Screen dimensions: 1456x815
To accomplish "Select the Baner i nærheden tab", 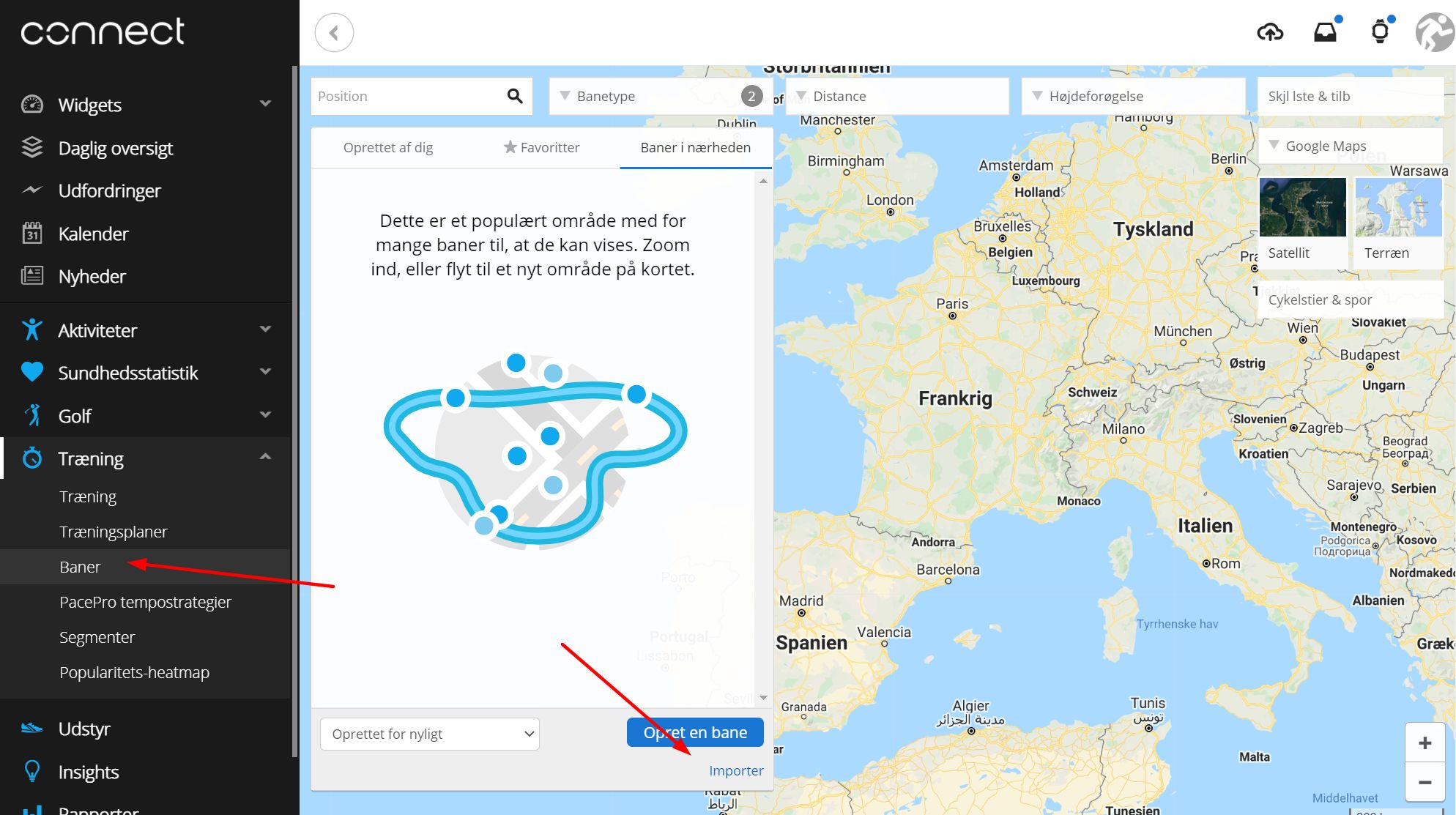I will click(x=695, y=147).
